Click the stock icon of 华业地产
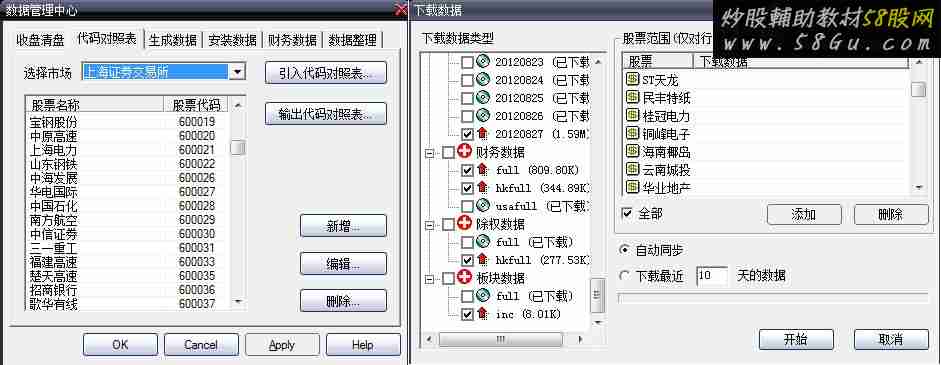The width and height of the screenshot is (941, 365). pos(632,187)
